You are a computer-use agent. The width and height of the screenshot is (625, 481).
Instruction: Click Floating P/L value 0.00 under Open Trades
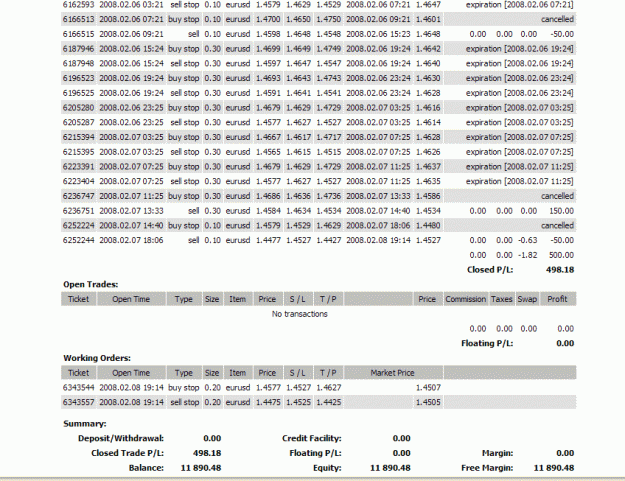coord(565,344)
